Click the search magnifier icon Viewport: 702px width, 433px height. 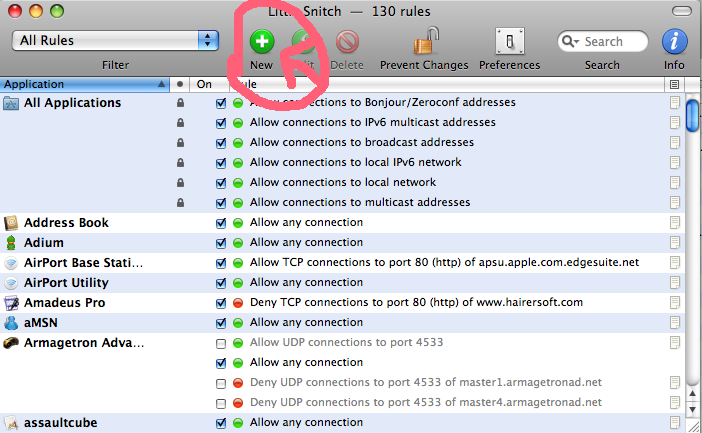567,41
